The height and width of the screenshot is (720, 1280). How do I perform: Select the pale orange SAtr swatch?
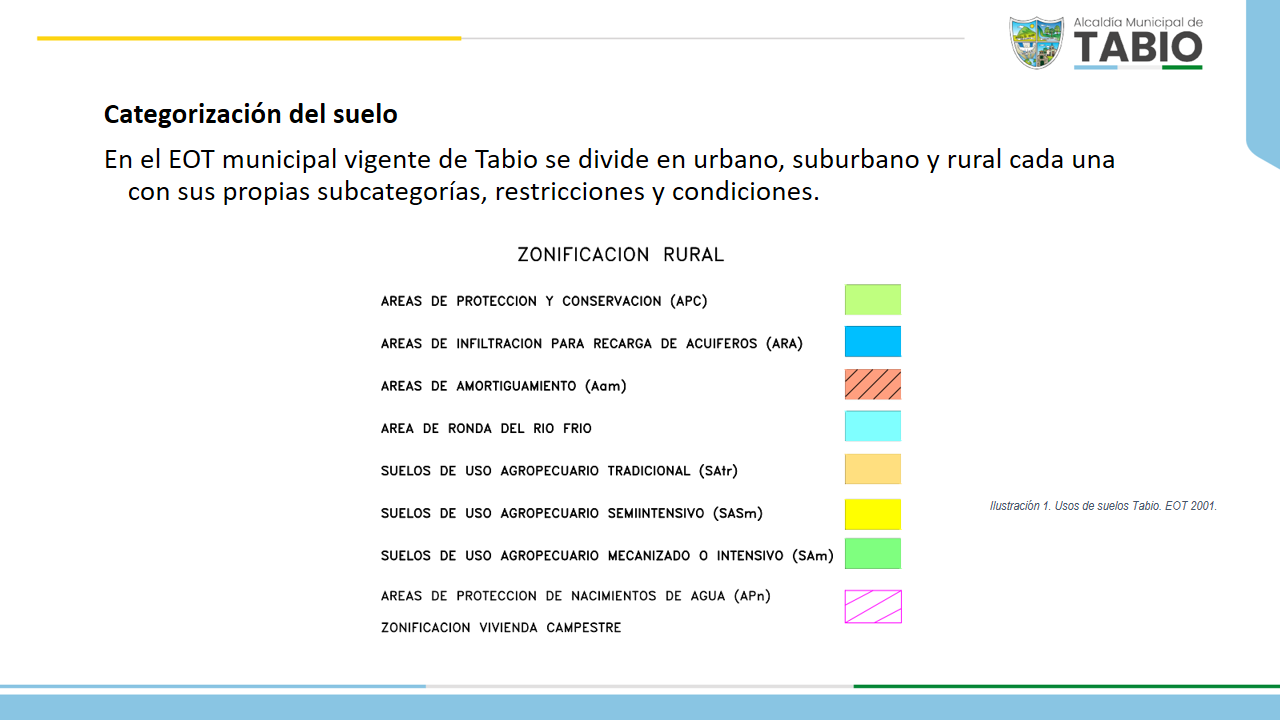pos(872,469)
